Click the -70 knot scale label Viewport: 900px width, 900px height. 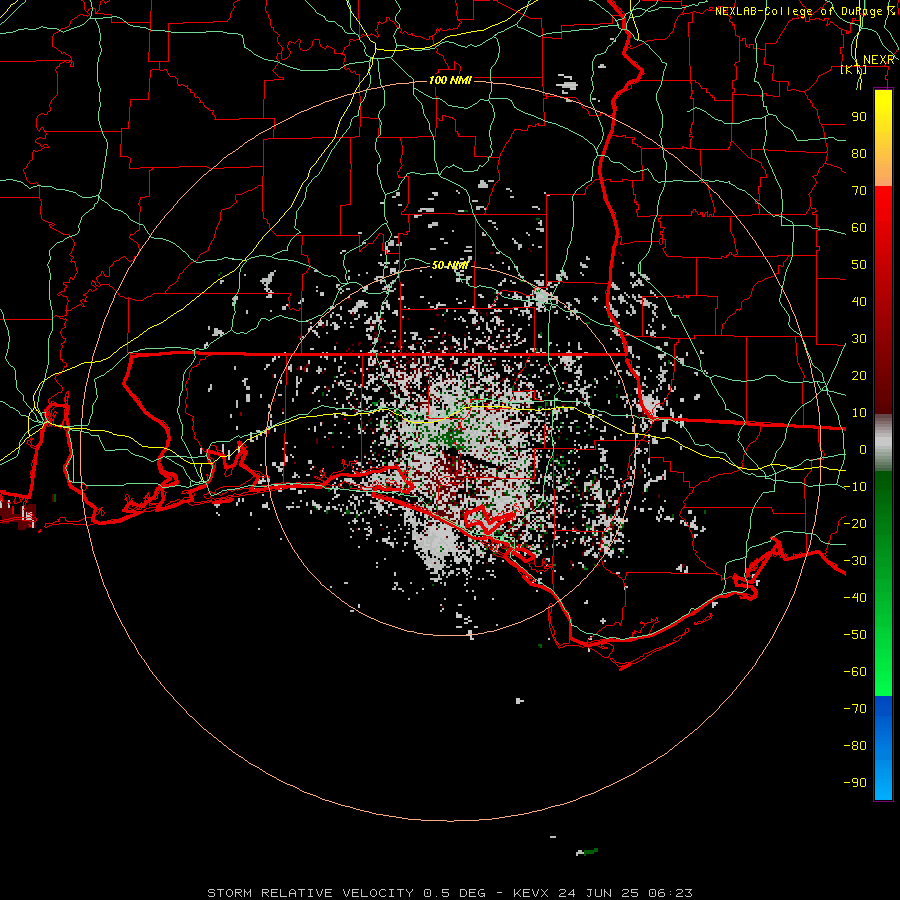(855, 709)
